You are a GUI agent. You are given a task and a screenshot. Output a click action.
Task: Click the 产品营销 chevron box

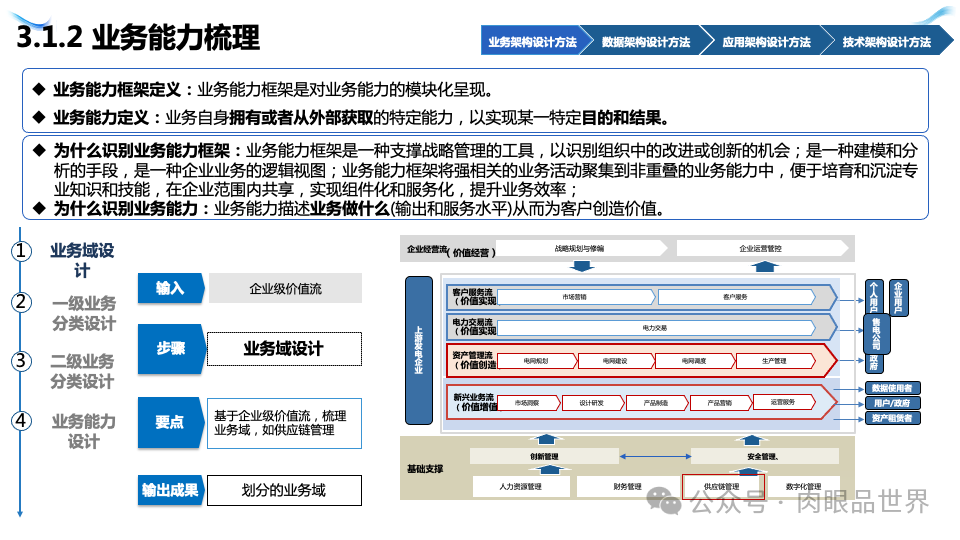pyautogui.click(x=721, y=403)
